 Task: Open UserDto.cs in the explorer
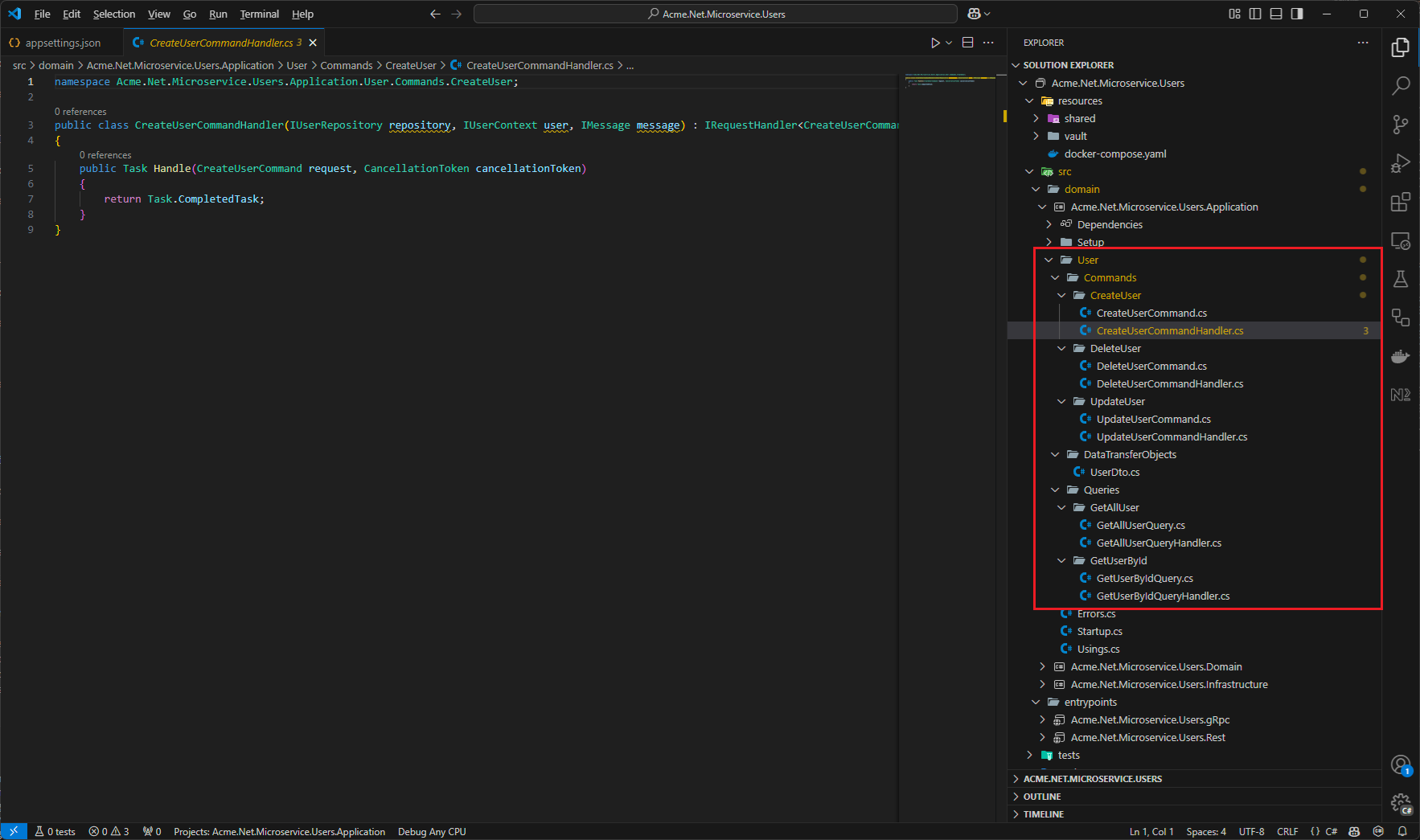coord(1114,472)
